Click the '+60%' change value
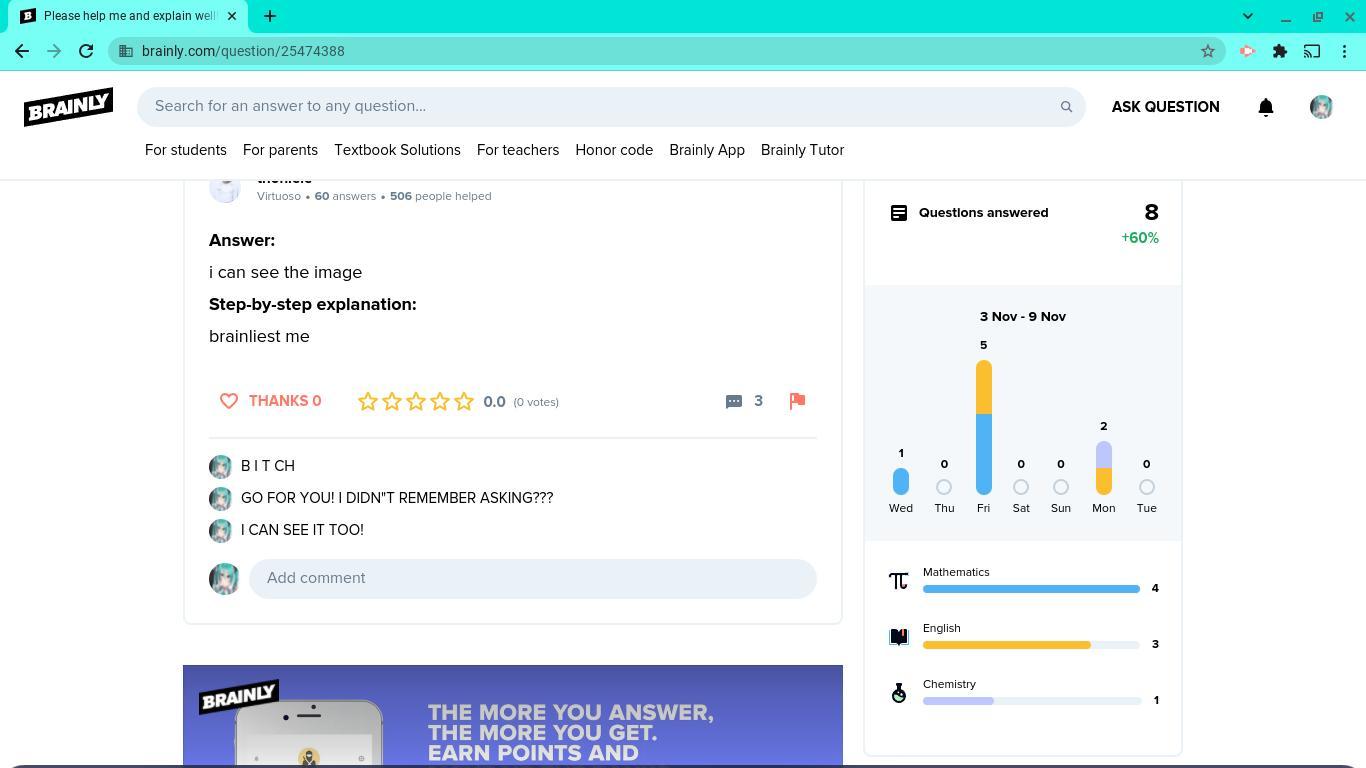 [x=1140, y=238]
